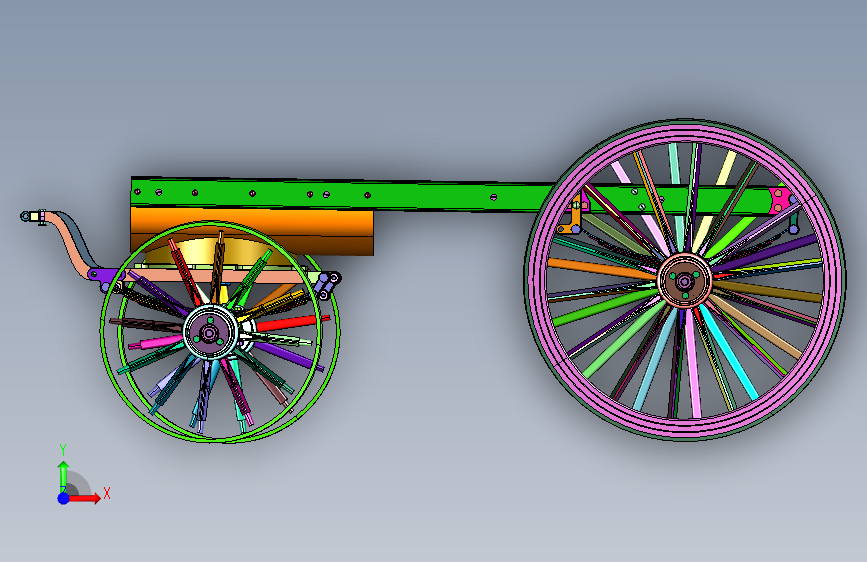Screen dimensions: 867x562
Task: Select the blue Z axis origin ball
Action: (x=64, y=498)
